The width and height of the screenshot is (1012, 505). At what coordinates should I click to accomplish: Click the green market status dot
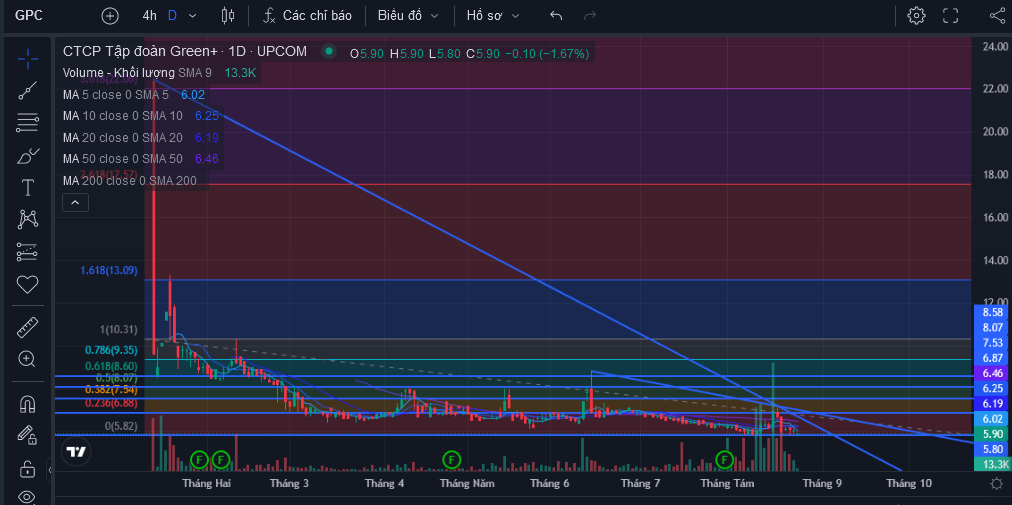[329, 51]
